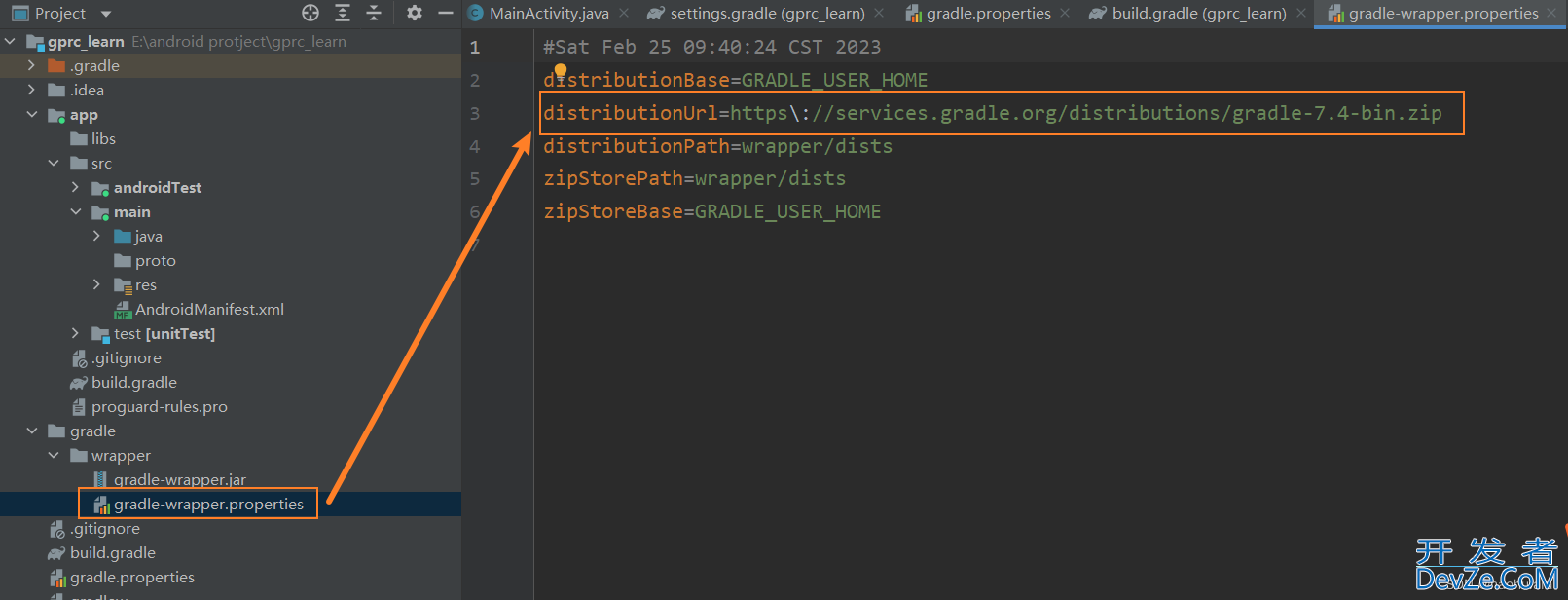This screenshot has height=600, width=1568.
Task: Expand the .gradle folder
Action: pos(31,65)
